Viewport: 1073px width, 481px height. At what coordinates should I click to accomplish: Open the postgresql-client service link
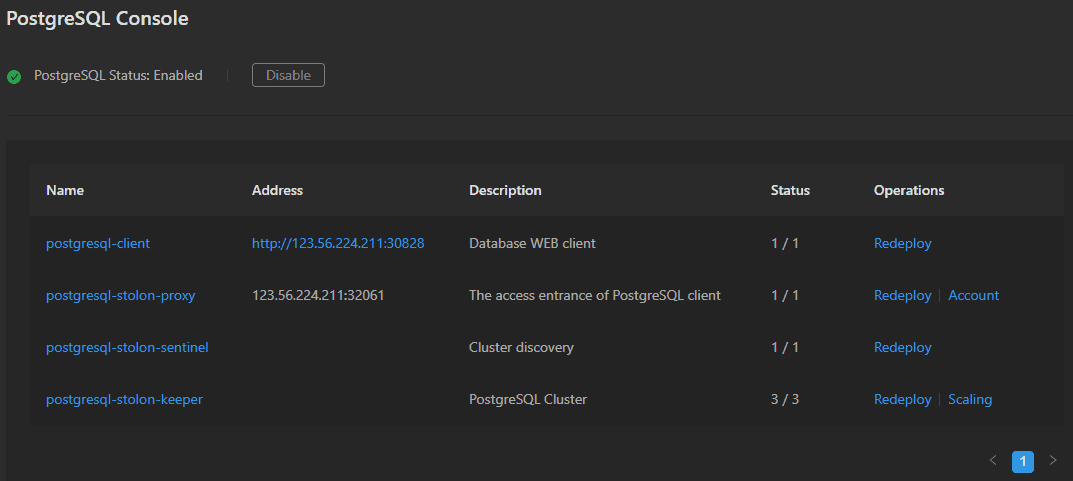(98, 243)
